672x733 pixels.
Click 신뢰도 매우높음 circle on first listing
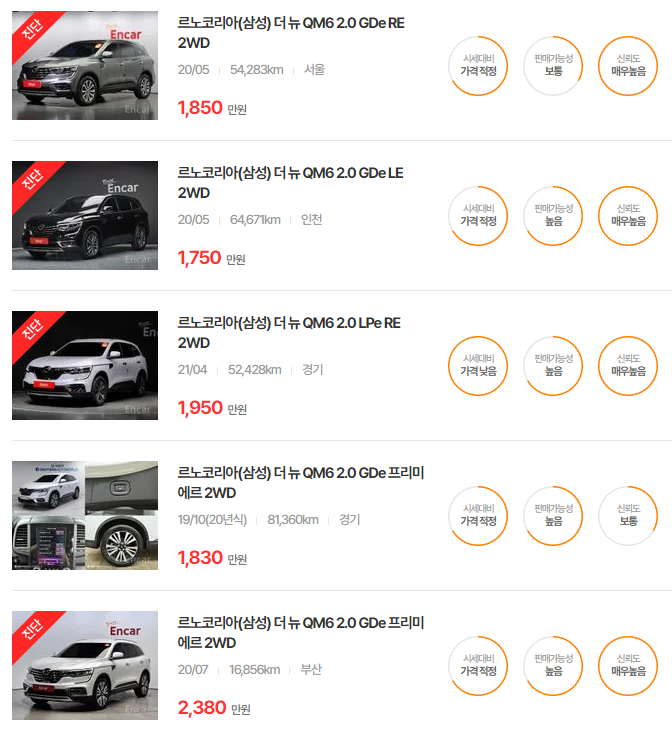point(628,66)
